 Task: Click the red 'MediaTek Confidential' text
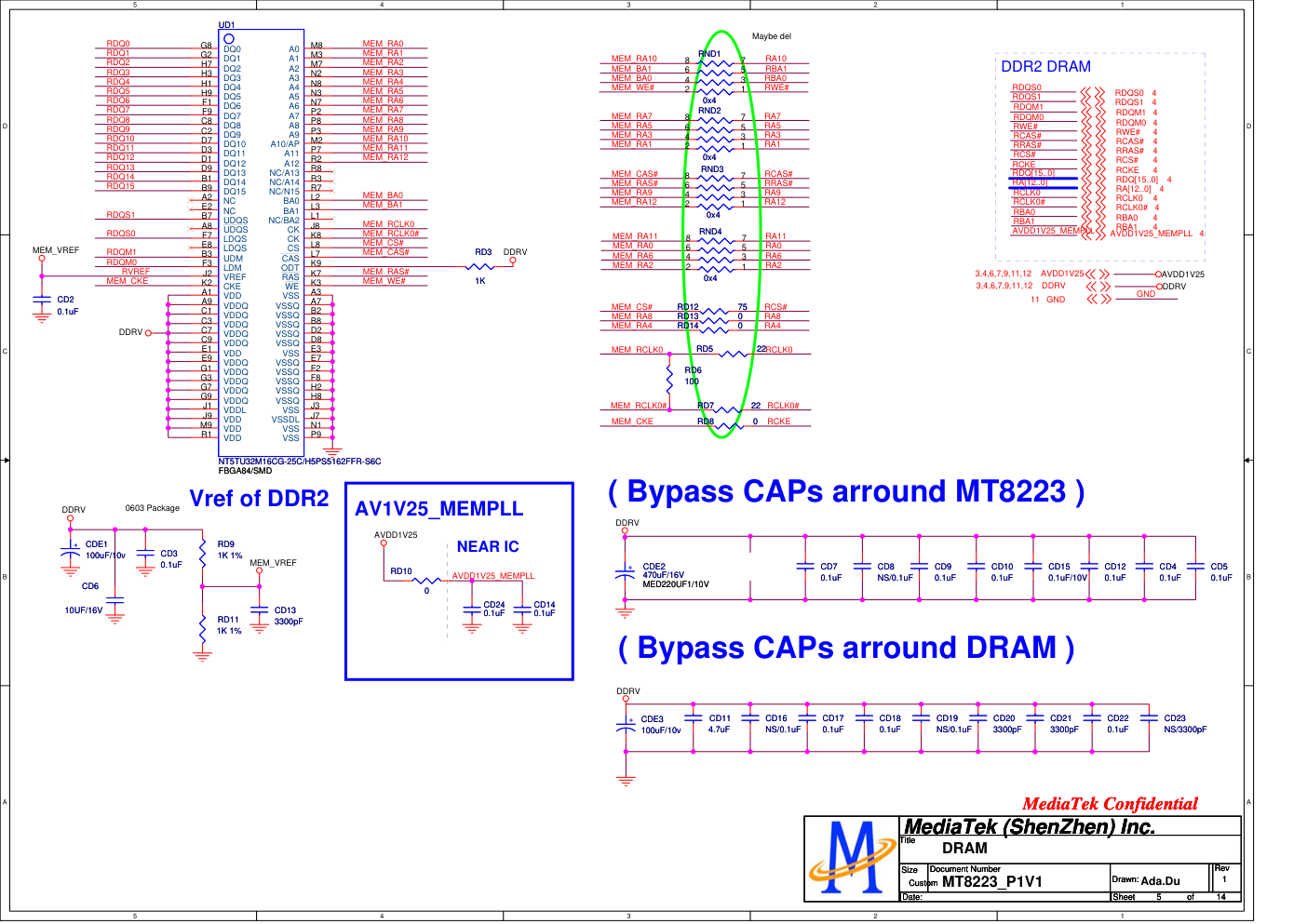(x=1110, y=804)
